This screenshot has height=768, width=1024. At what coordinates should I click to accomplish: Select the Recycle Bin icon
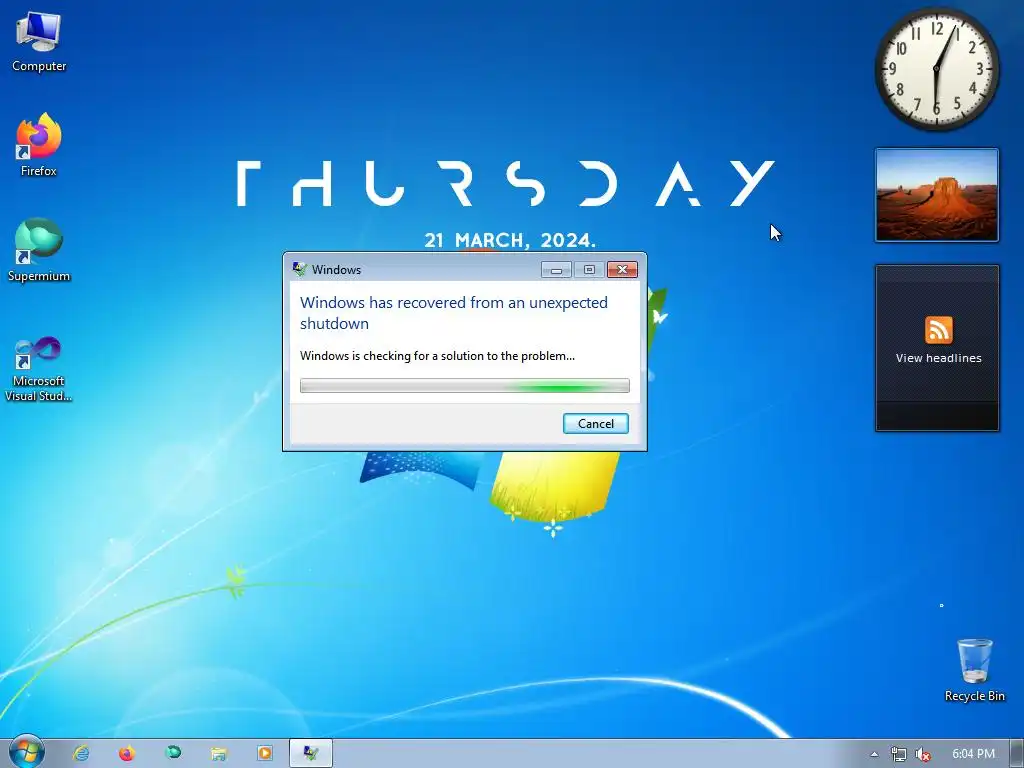974,670
